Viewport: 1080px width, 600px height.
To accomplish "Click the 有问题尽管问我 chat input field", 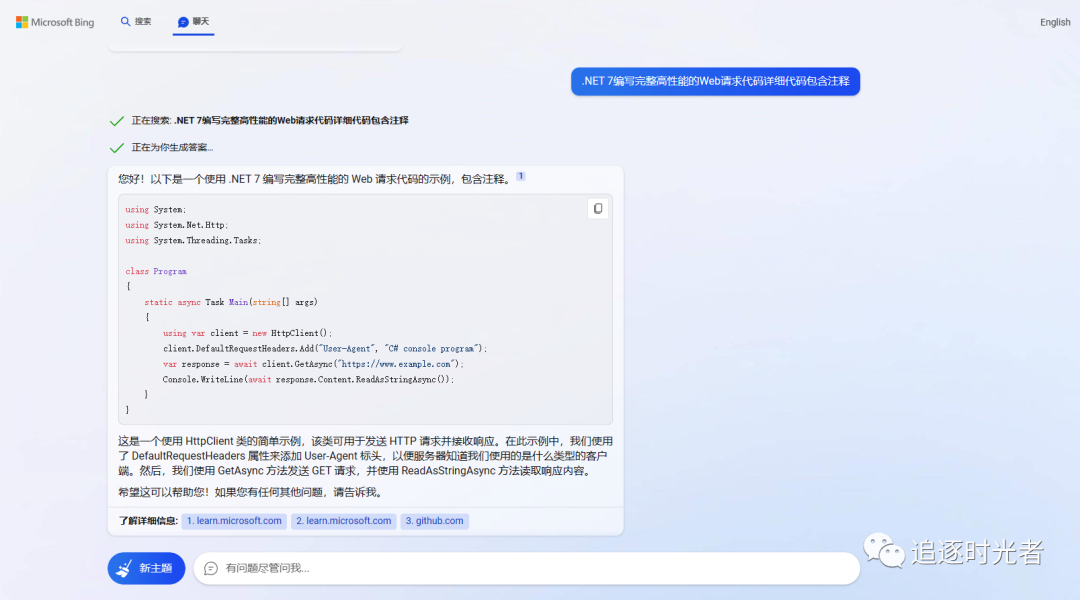I will coord(527,568).
